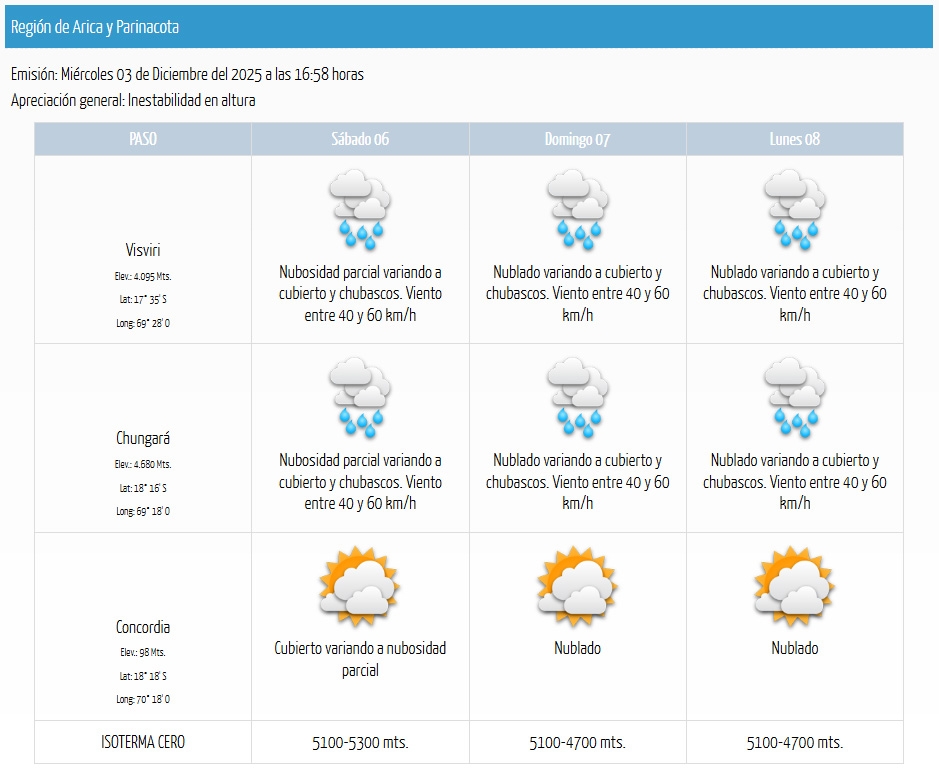Click the Concordia Sábado 06 sun-cloud icon
The image size is (939, 775).
(360, 585)
